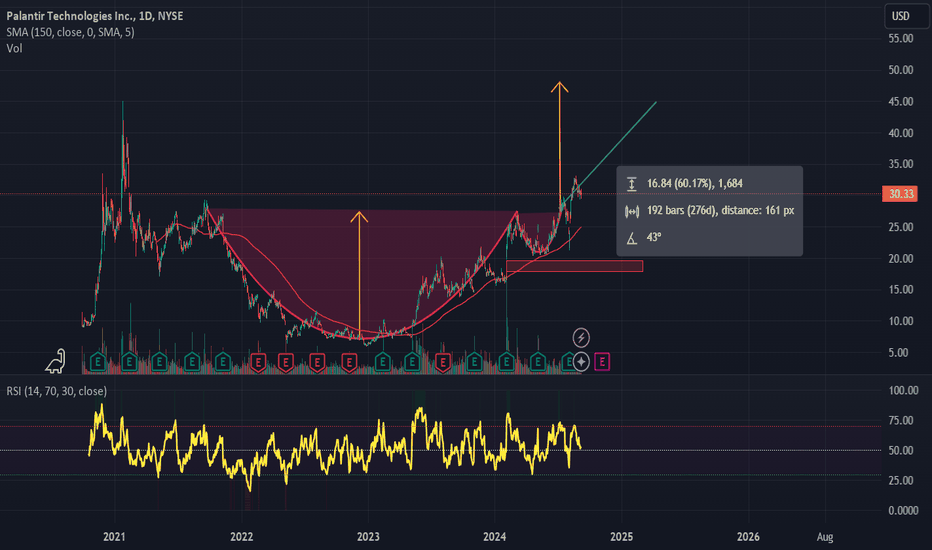The width and height of the screenshot is (932, 550).
Task: Click the green earnings marker just right of 2023
Action: pyautogui.click(x=382, y=362)
